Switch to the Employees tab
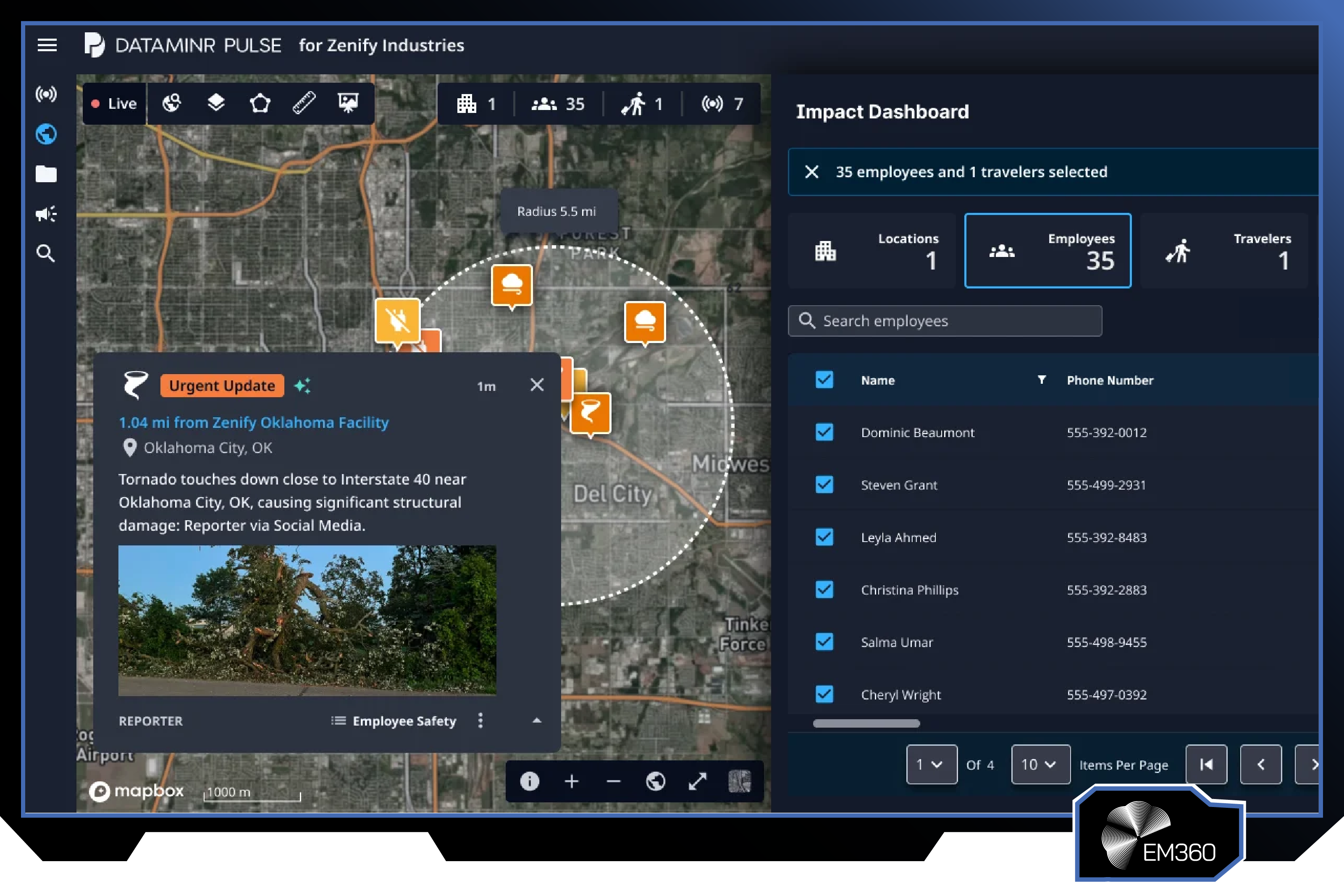 [1048, 250]
